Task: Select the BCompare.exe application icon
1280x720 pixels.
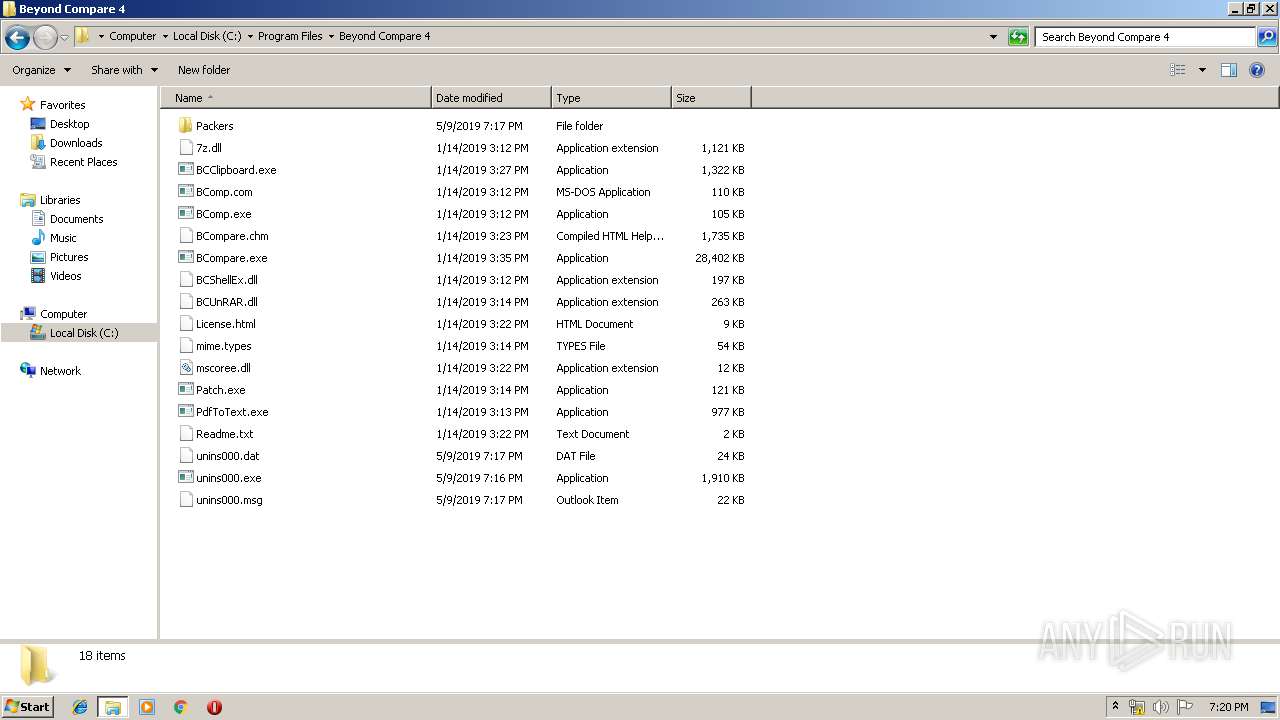Action: 185,258
